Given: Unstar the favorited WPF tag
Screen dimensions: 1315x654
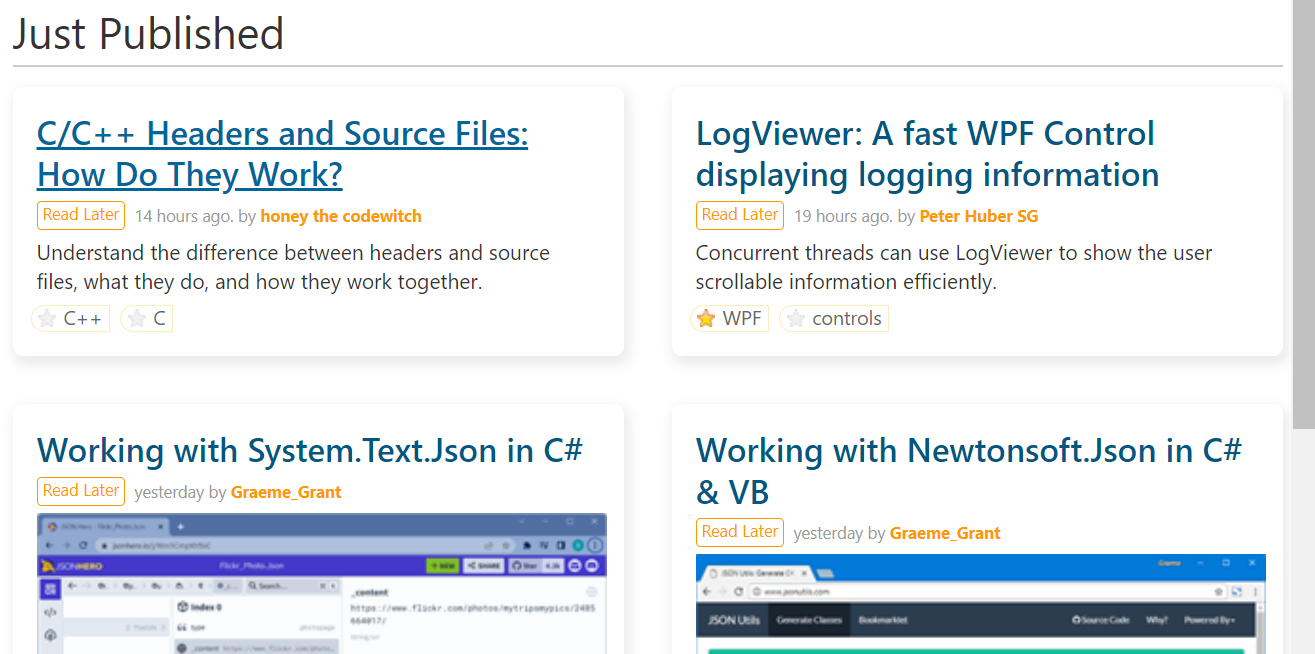Looking at the screenshot, I should (706, 319).
